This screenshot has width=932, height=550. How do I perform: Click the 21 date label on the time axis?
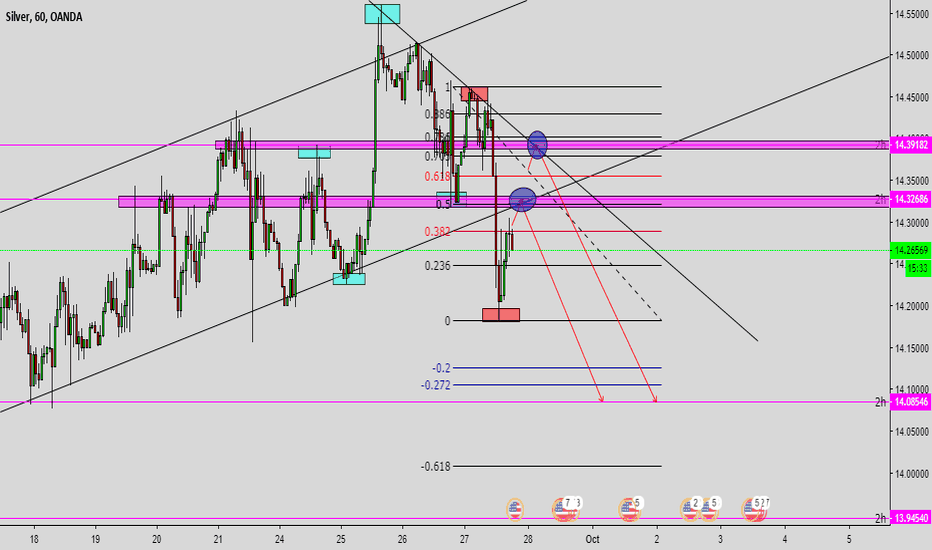pyautogui.click(x=218, y=539)
